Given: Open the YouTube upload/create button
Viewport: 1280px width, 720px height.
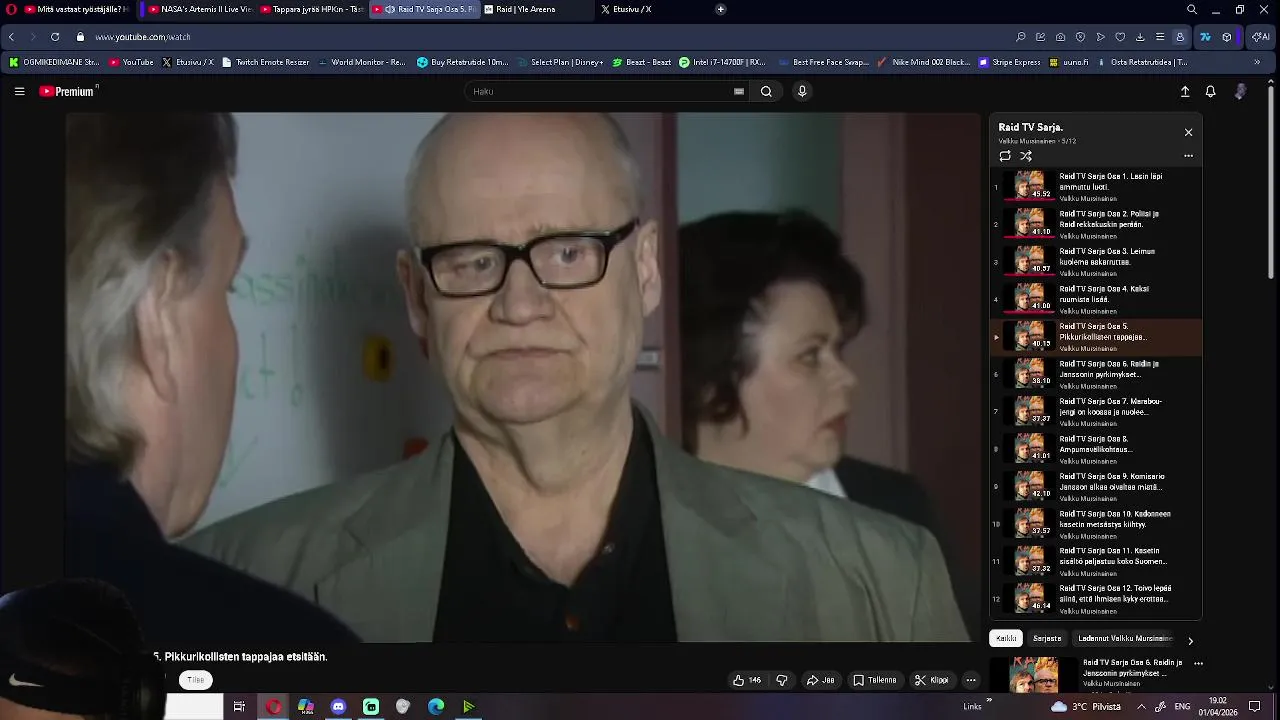Looking at the screenshot, I should pyautogui.click(x=1185, y=91).
